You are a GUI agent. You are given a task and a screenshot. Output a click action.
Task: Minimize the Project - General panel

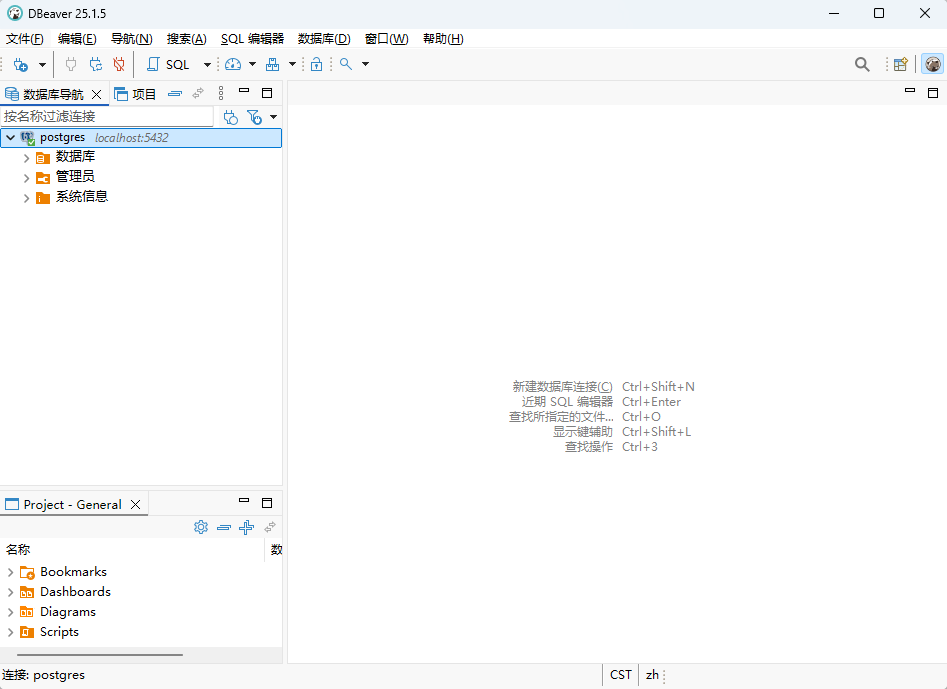[244, 501]
